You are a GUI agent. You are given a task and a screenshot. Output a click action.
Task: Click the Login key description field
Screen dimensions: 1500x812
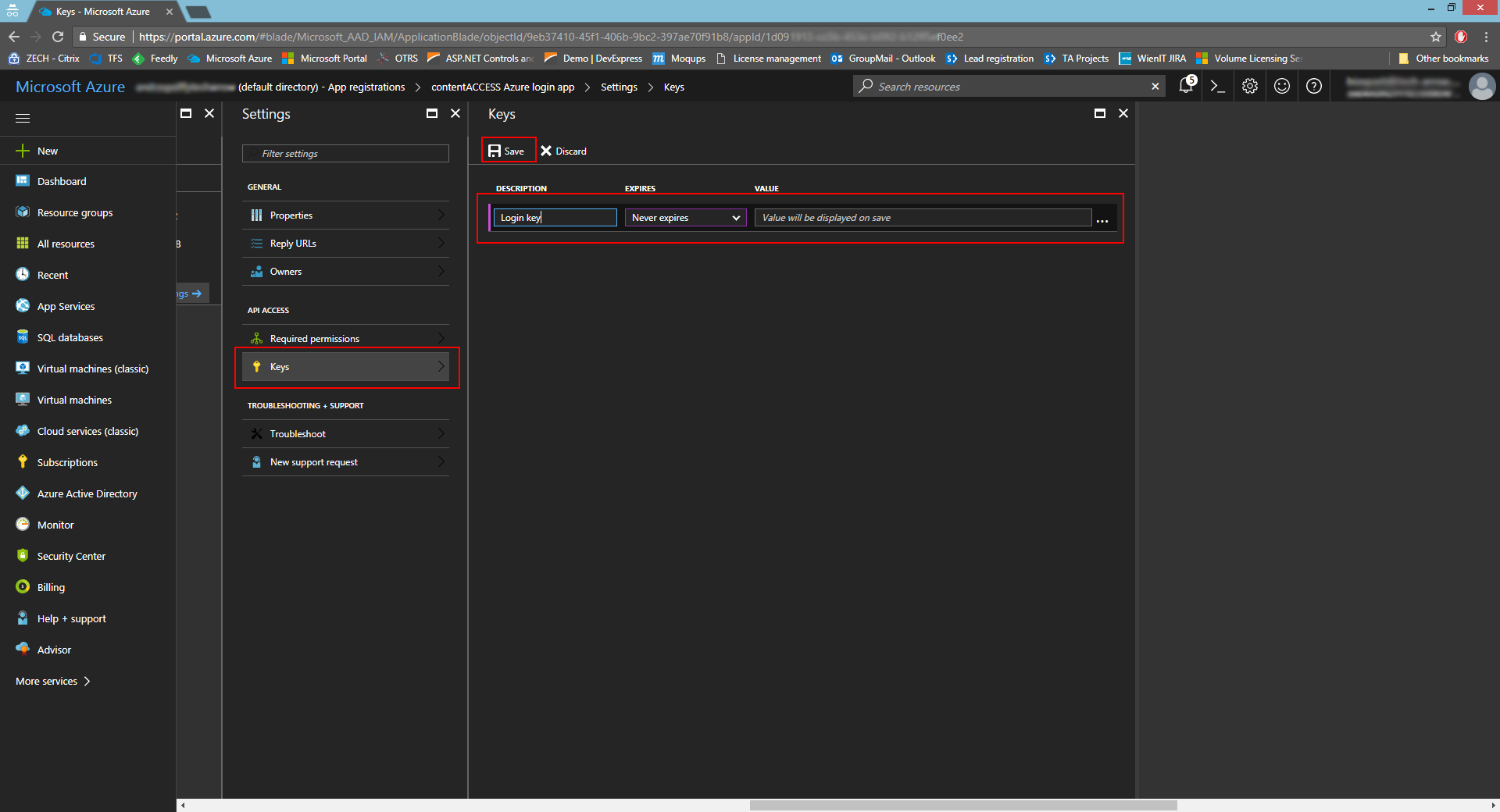(x=555, y=218)
